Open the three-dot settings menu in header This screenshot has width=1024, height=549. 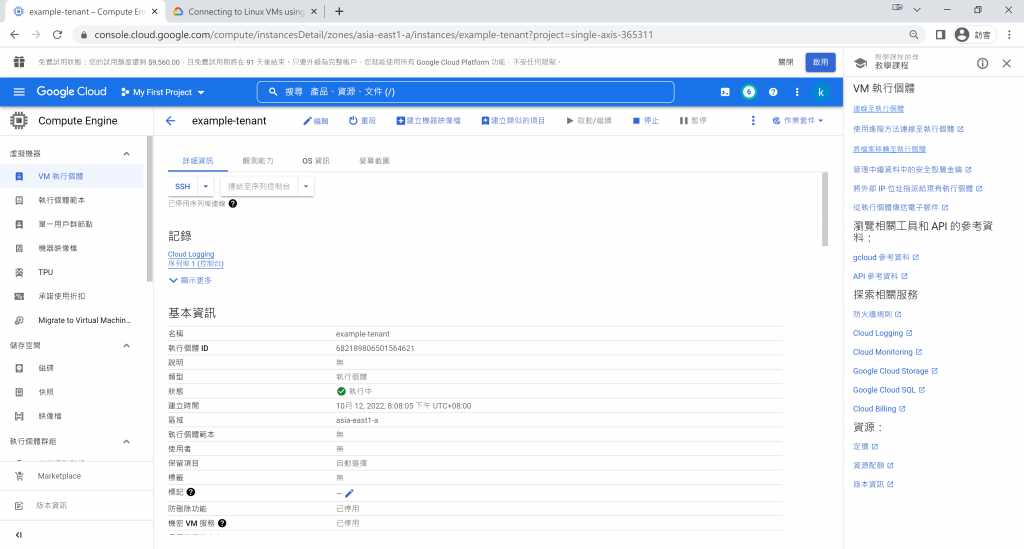tap(797, 92)
